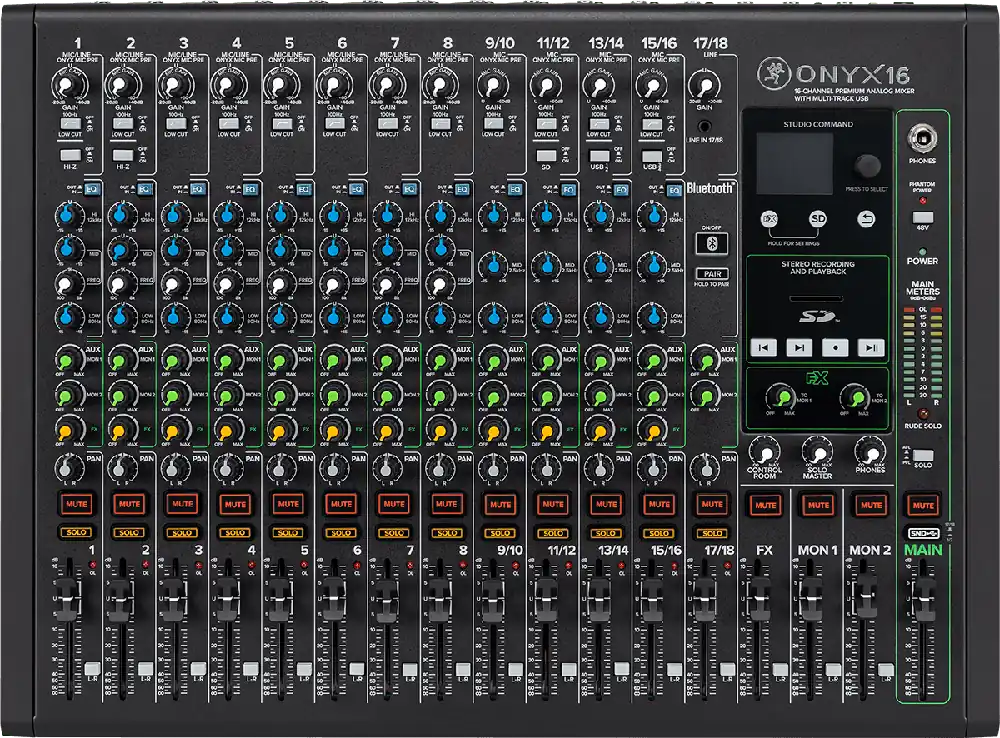The width and height of the screenshot is (1000, 738).
Task: Toggle the EQ in/out button on channel 1
Action: 91,189
